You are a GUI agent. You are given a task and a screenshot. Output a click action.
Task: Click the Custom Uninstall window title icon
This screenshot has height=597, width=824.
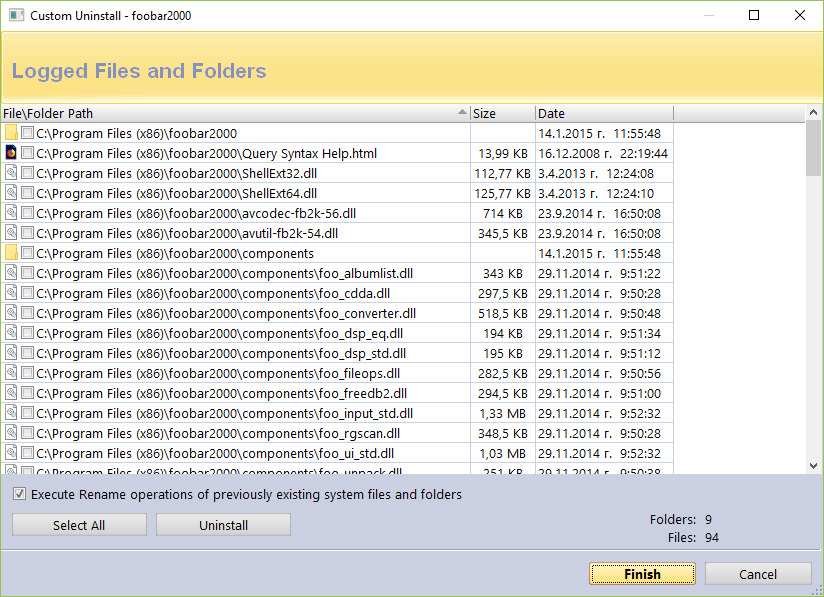(16, 15)
